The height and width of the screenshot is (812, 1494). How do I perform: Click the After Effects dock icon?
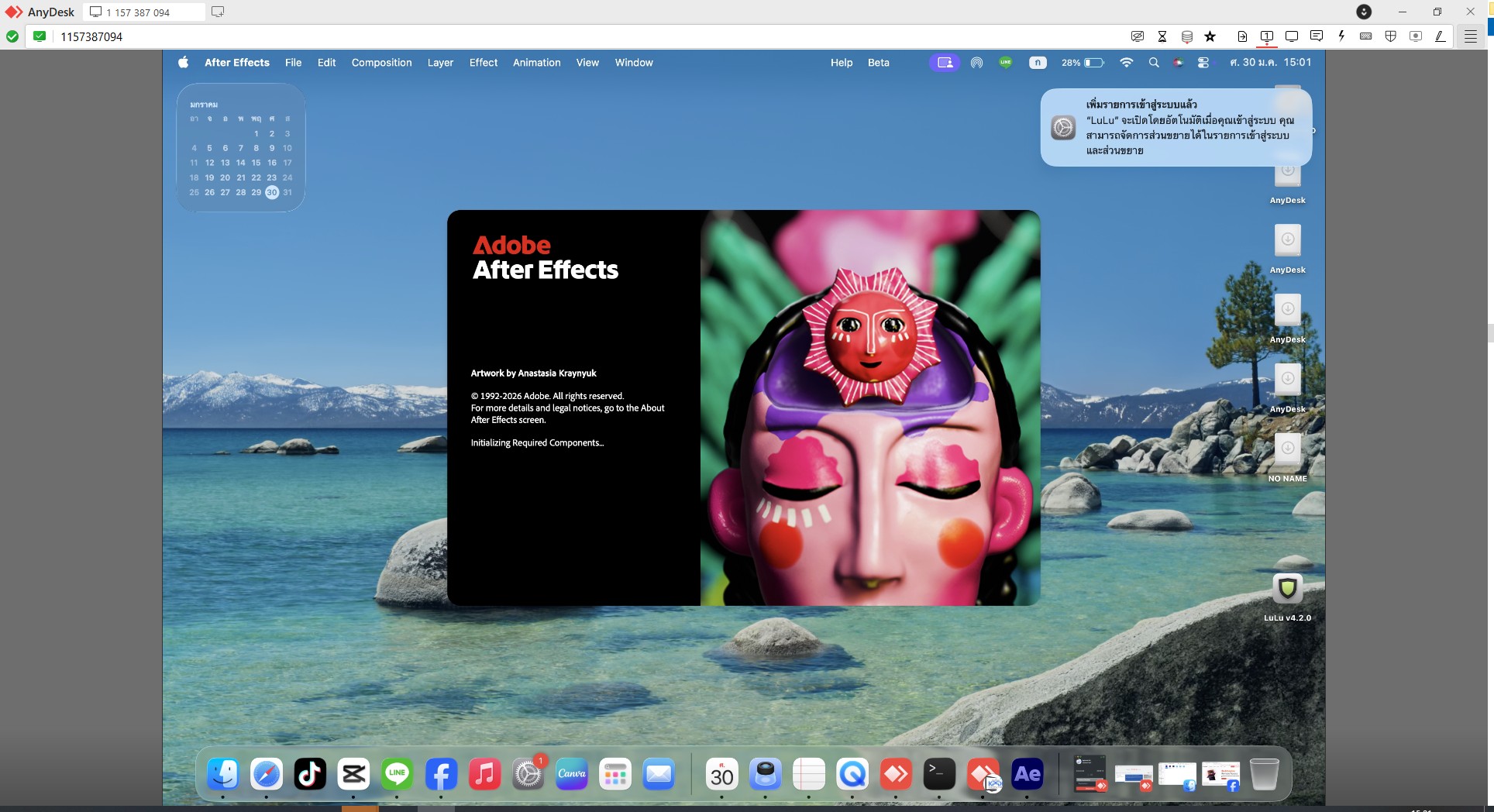[1028, 774]
